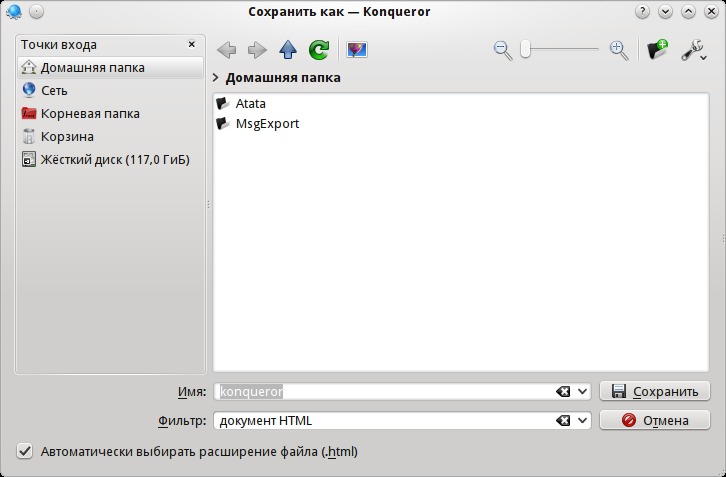The width and height of the screenshot is (726, 477).
Task: Open the wrench options menu
Action: pos(694,50)
